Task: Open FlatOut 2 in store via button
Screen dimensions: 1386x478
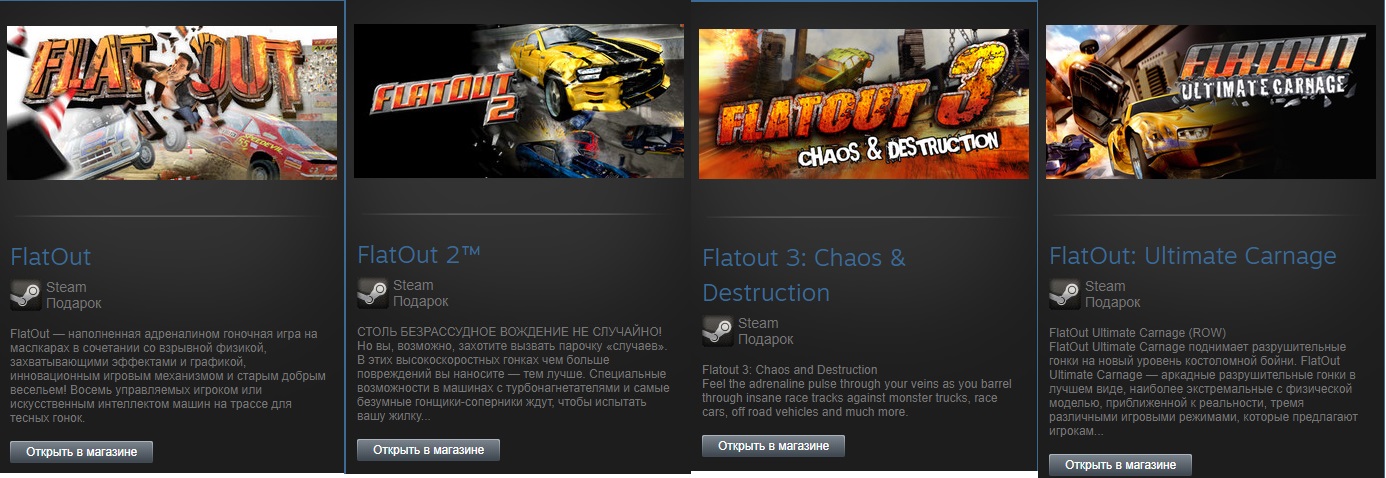Action: (x=428, y=449)
